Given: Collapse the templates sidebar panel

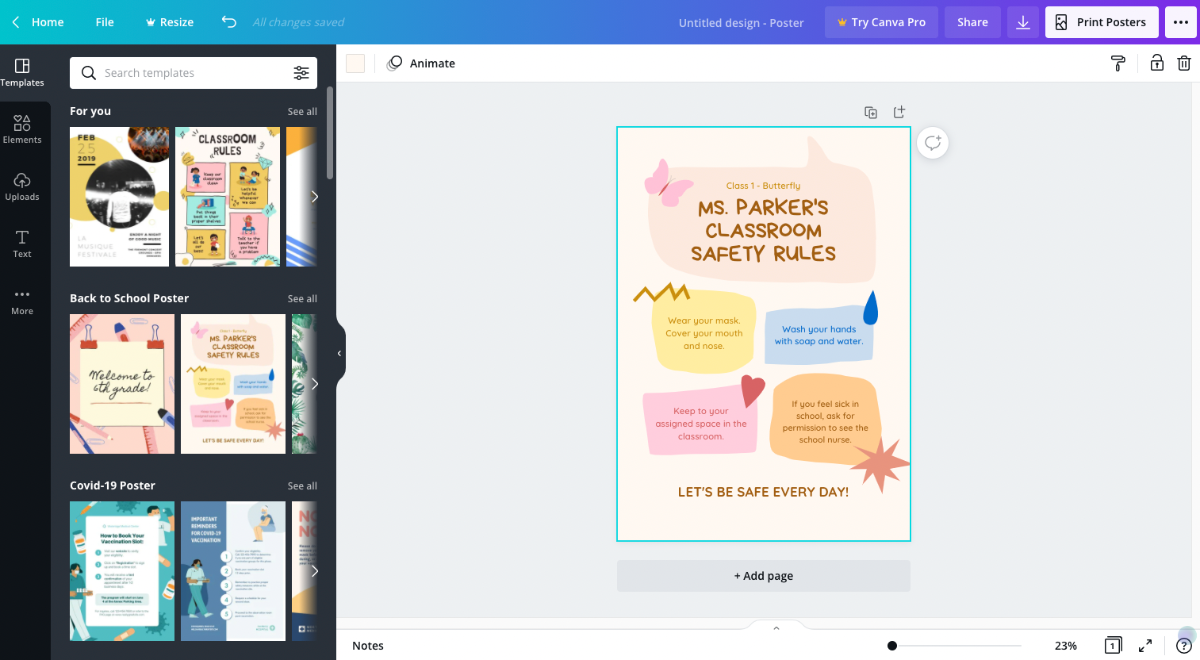Looking at the screenshot, I should (x=339, y=352).
